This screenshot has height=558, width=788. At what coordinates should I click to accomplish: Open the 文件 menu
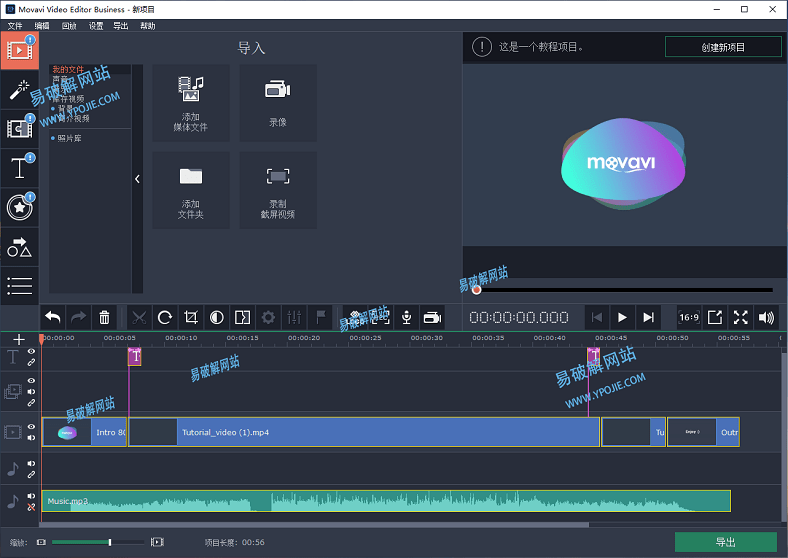coord(15,26)
